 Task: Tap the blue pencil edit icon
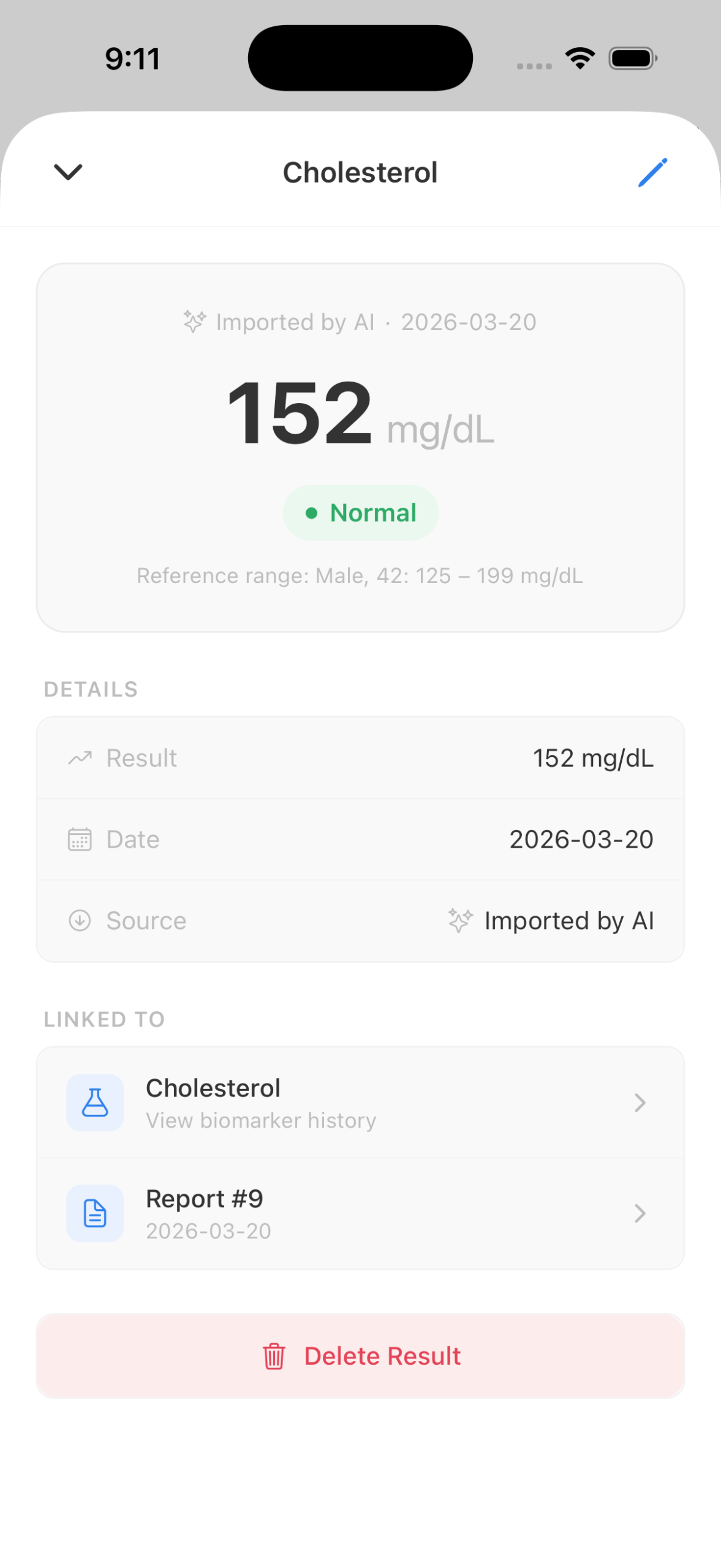652,172
